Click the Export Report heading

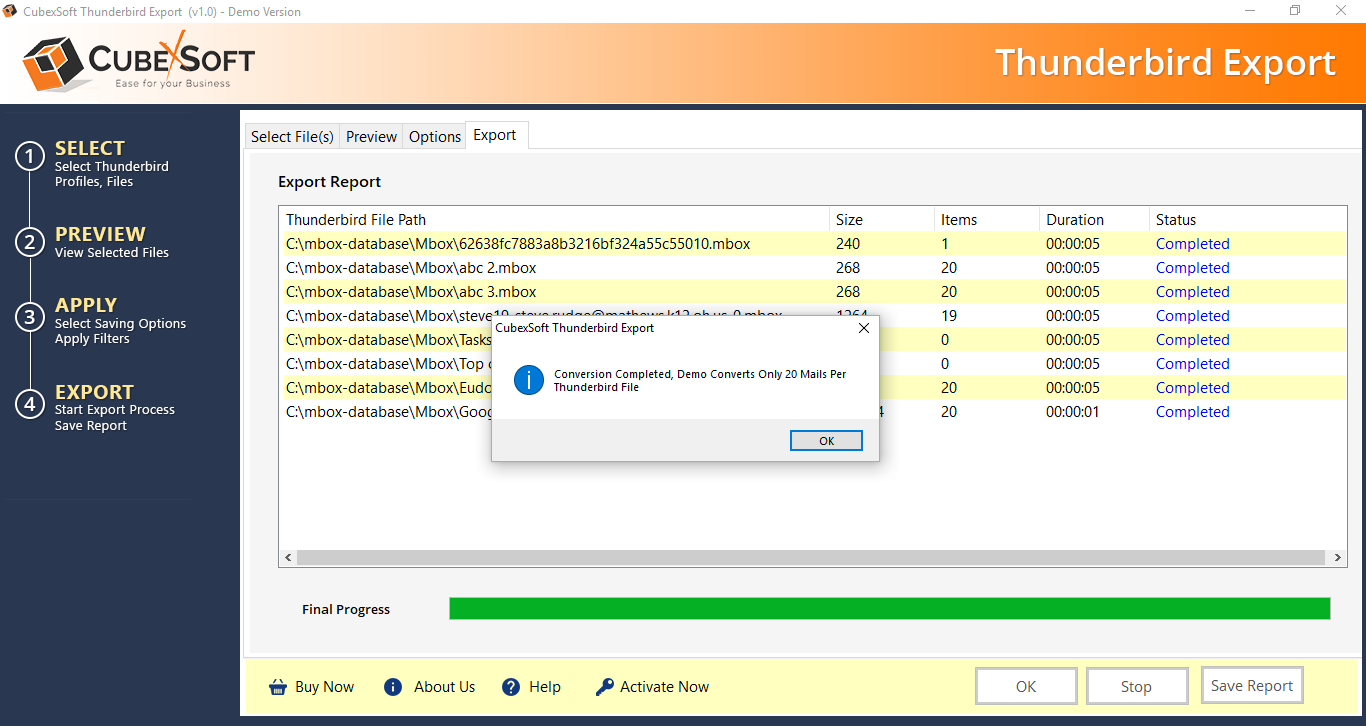pyautogui.click(x=330, y=182)
